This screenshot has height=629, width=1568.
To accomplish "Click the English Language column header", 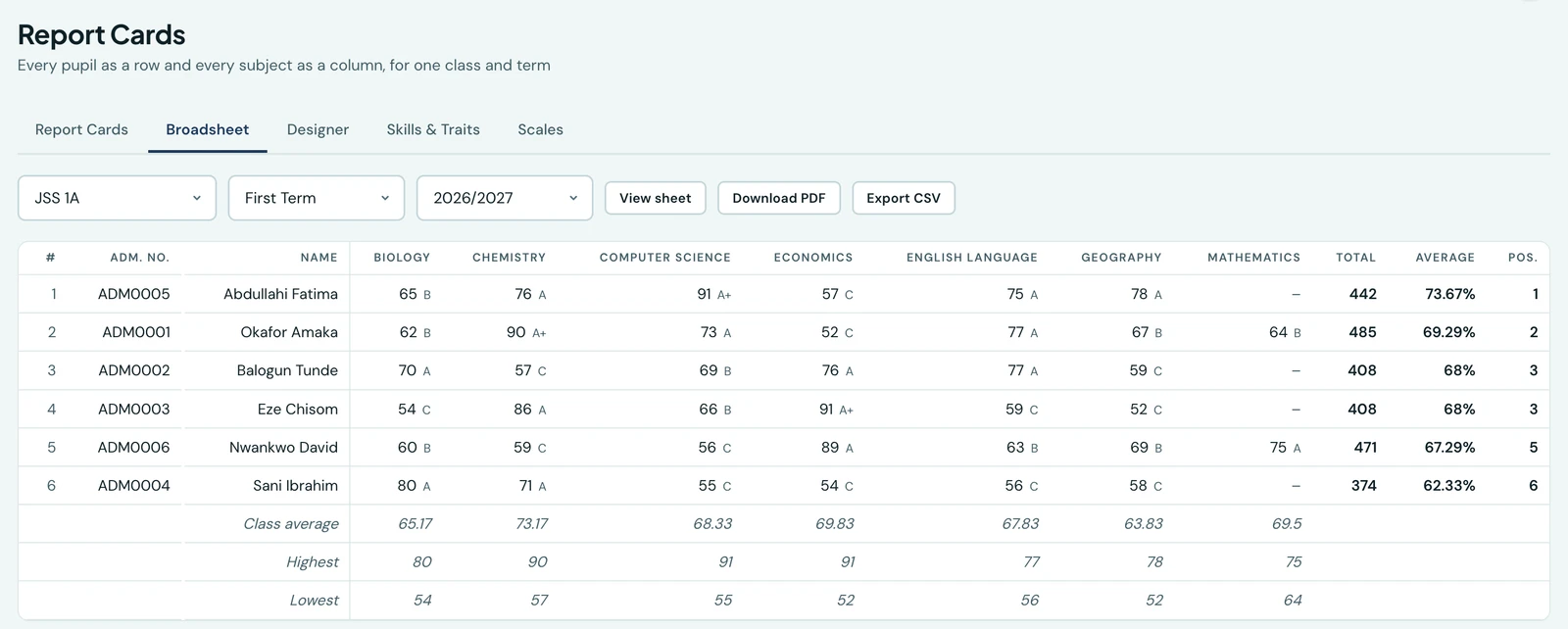I will (972, 258).
